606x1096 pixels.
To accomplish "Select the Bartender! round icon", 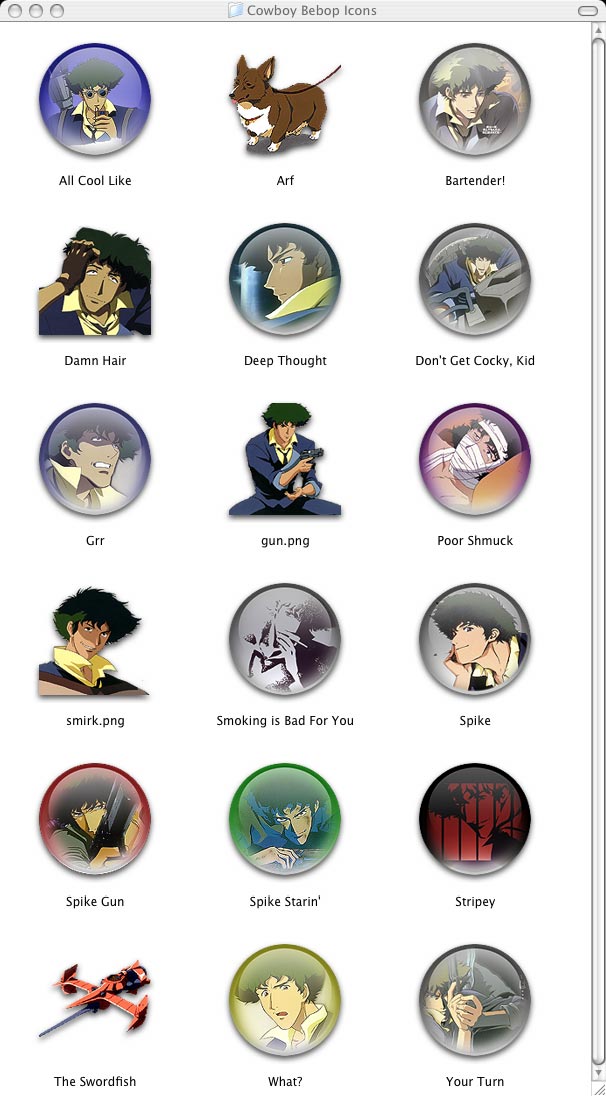I will [x=475, y=99].
